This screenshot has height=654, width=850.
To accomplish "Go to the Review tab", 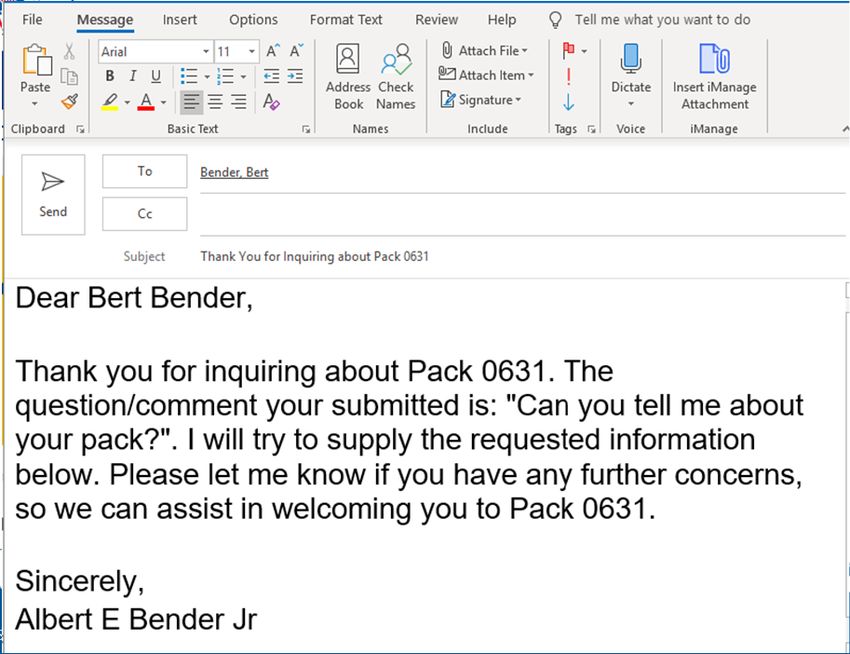I will (x=436, y=20).
